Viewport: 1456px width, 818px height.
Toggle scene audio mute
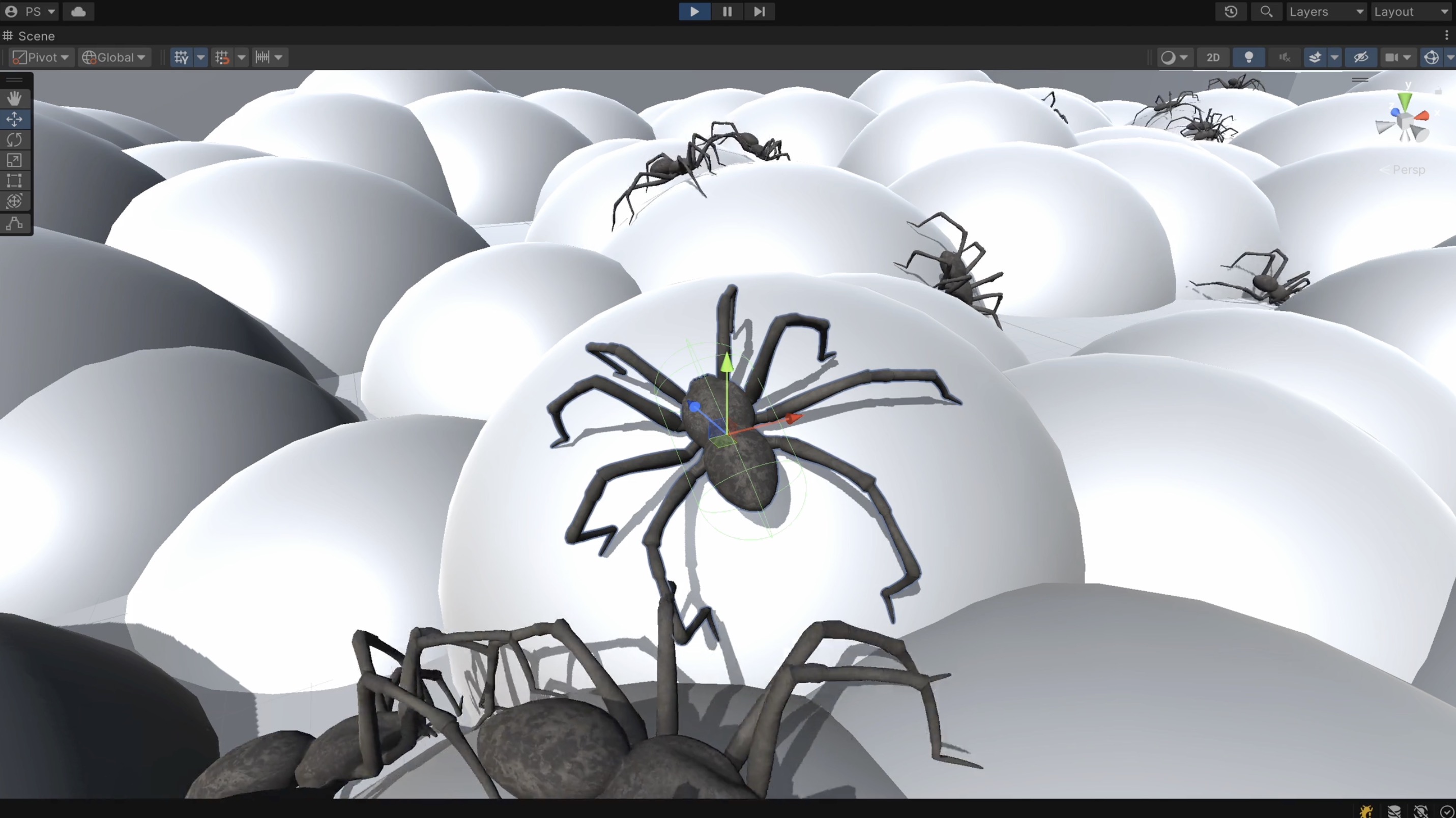(x=1285, y=57)
